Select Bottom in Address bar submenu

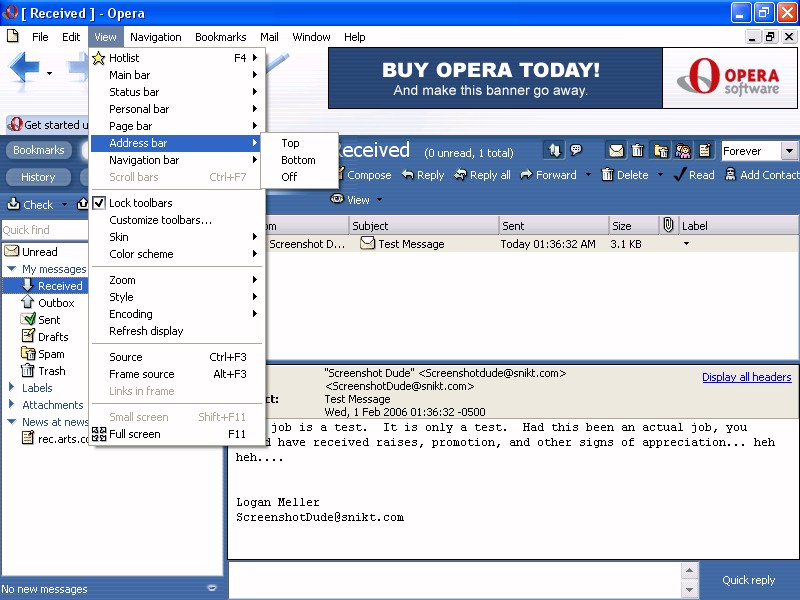298,160
